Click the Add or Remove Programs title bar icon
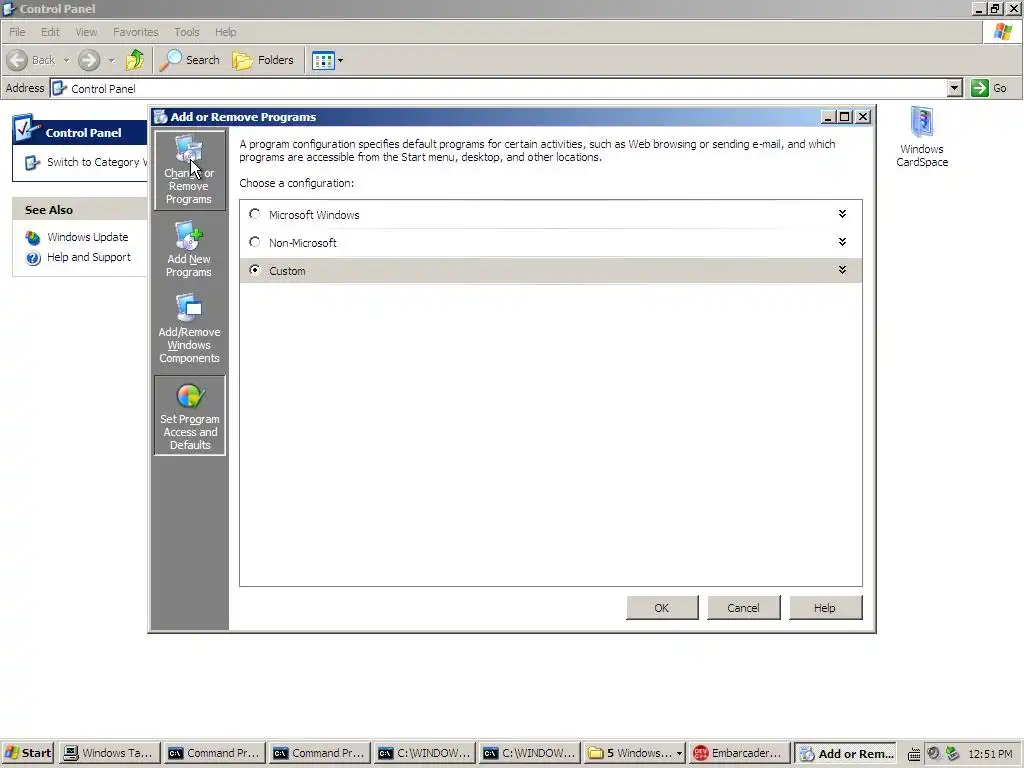1024x768 pixels. [x=161, y=117]
